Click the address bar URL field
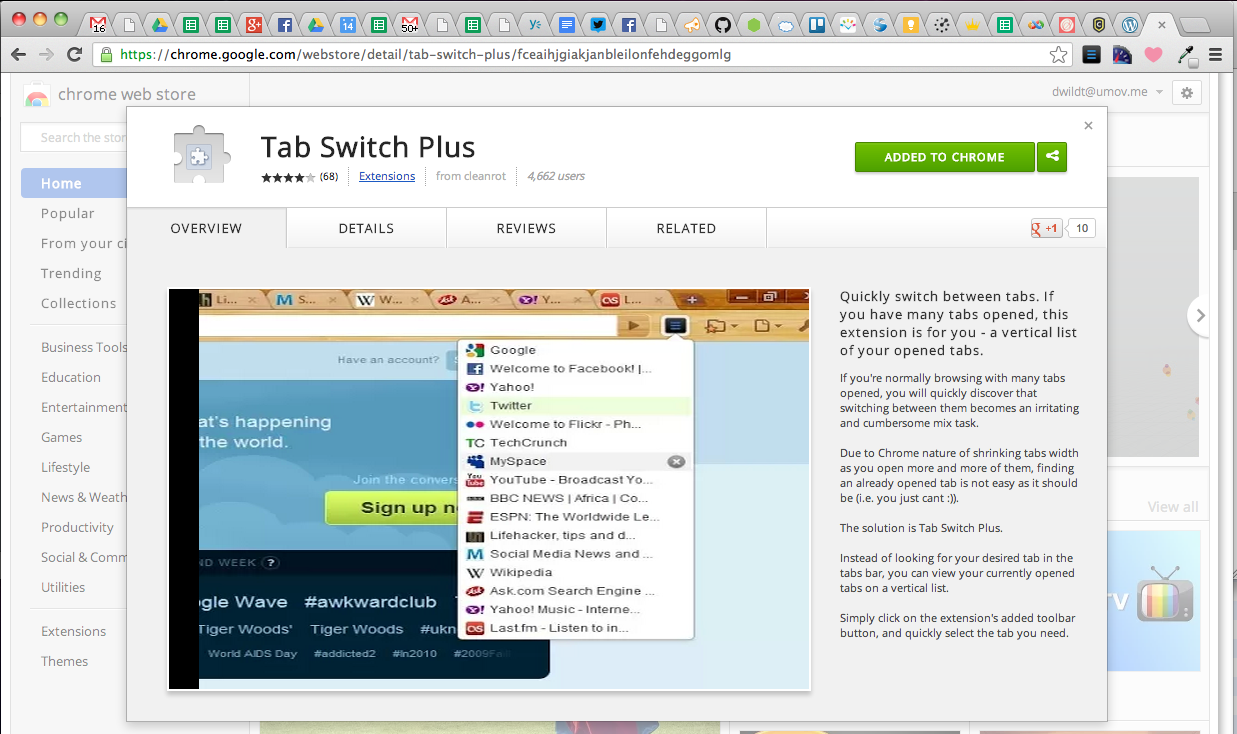1237x734 pixels. pyautogui.click(x=580, y=55)
